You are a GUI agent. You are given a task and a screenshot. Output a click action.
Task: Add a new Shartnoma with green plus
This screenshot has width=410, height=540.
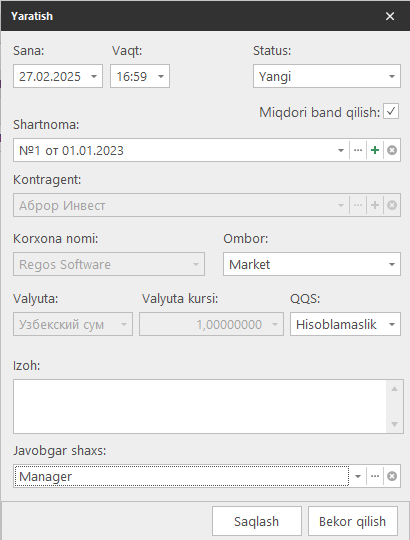pyautogui.click(x=375, y=150)
